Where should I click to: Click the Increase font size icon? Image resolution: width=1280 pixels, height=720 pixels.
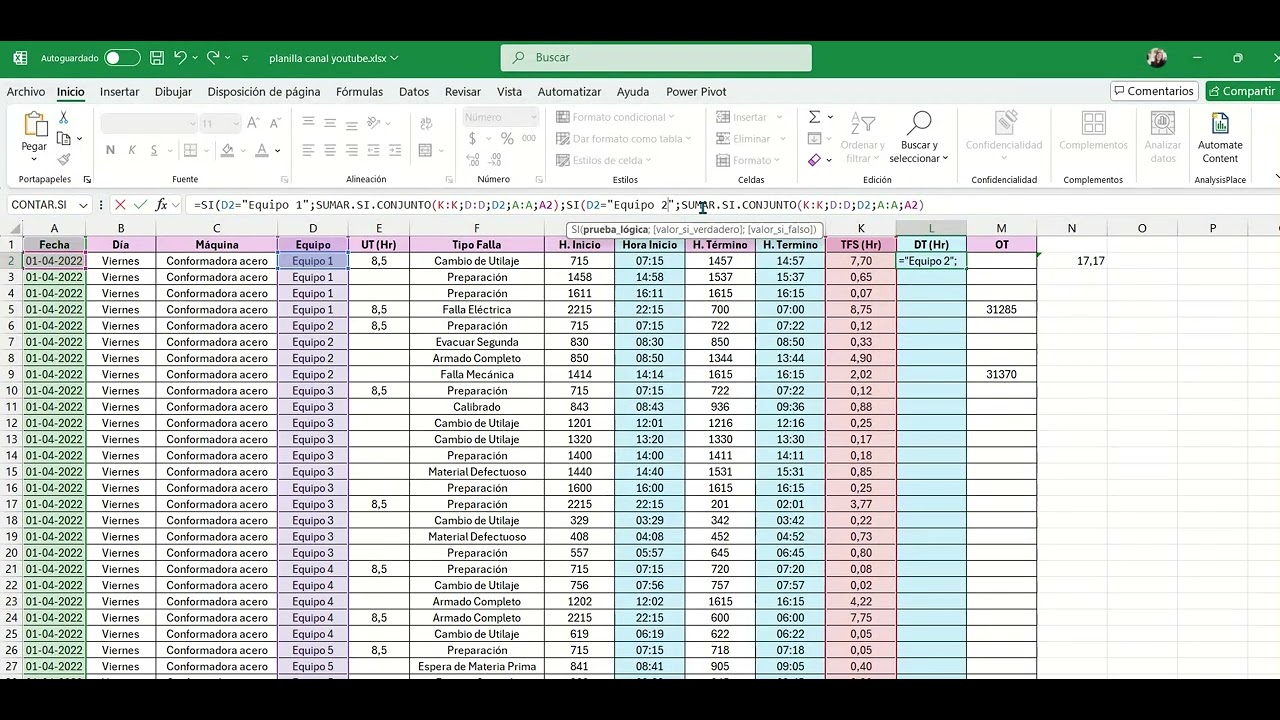coord(253,123)
